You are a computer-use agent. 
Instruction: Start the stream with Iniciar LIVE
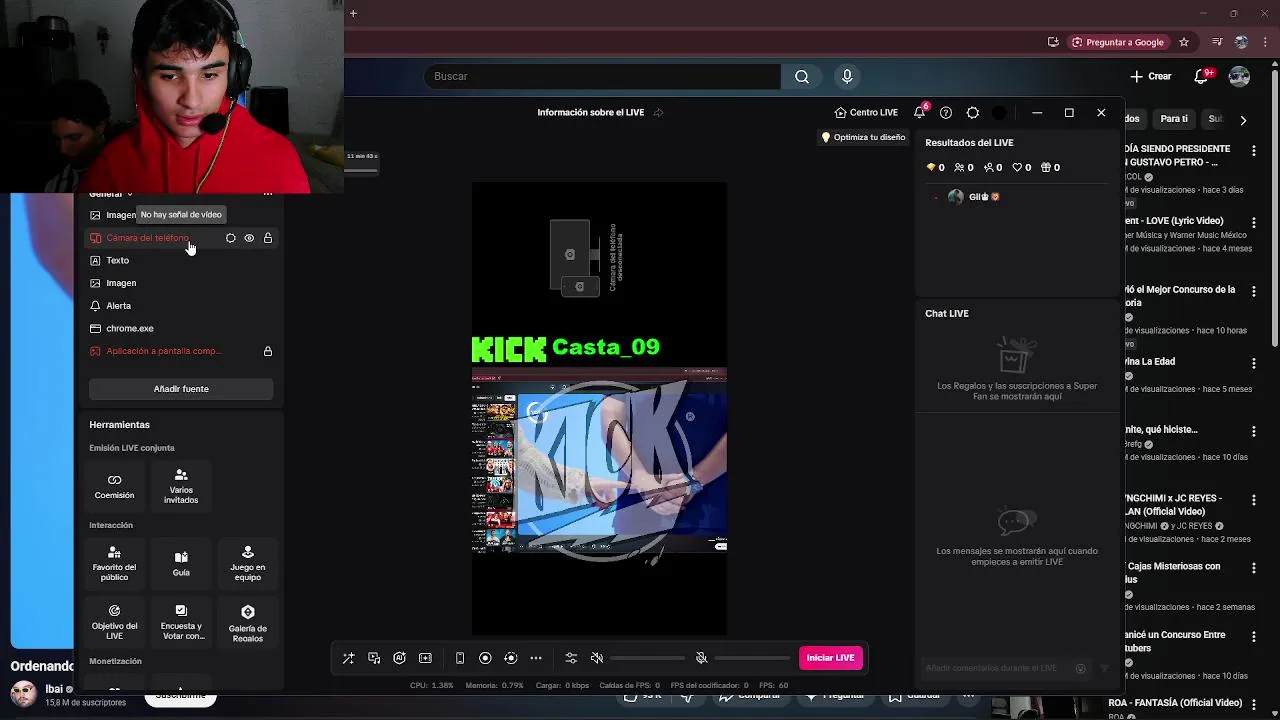tap(830, 658)
